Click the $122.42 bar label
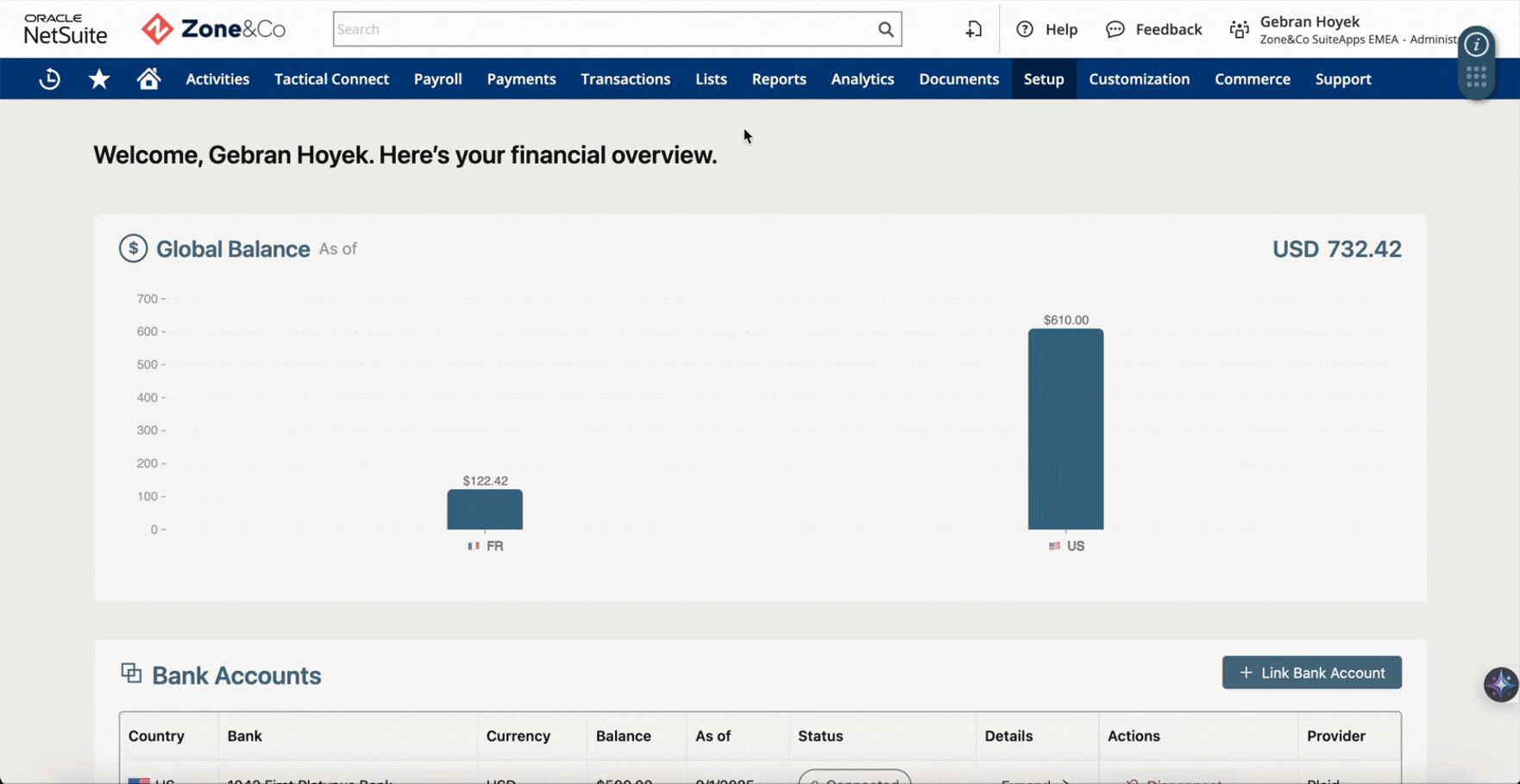1520x784 pixels. [485, 481]
